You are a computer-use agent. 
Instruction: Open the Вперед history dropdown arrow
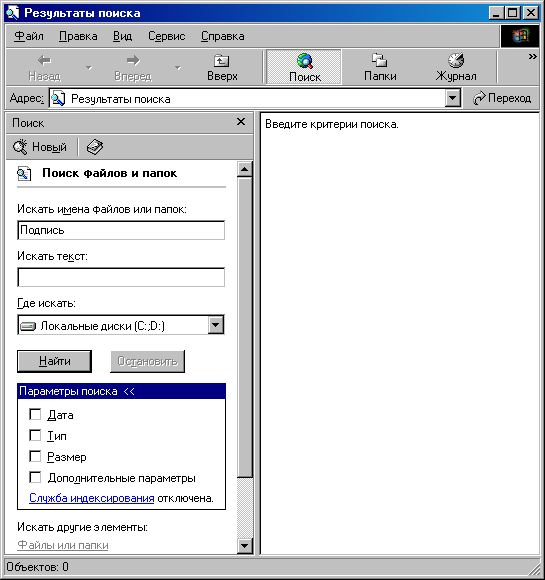tap(178, 68)
